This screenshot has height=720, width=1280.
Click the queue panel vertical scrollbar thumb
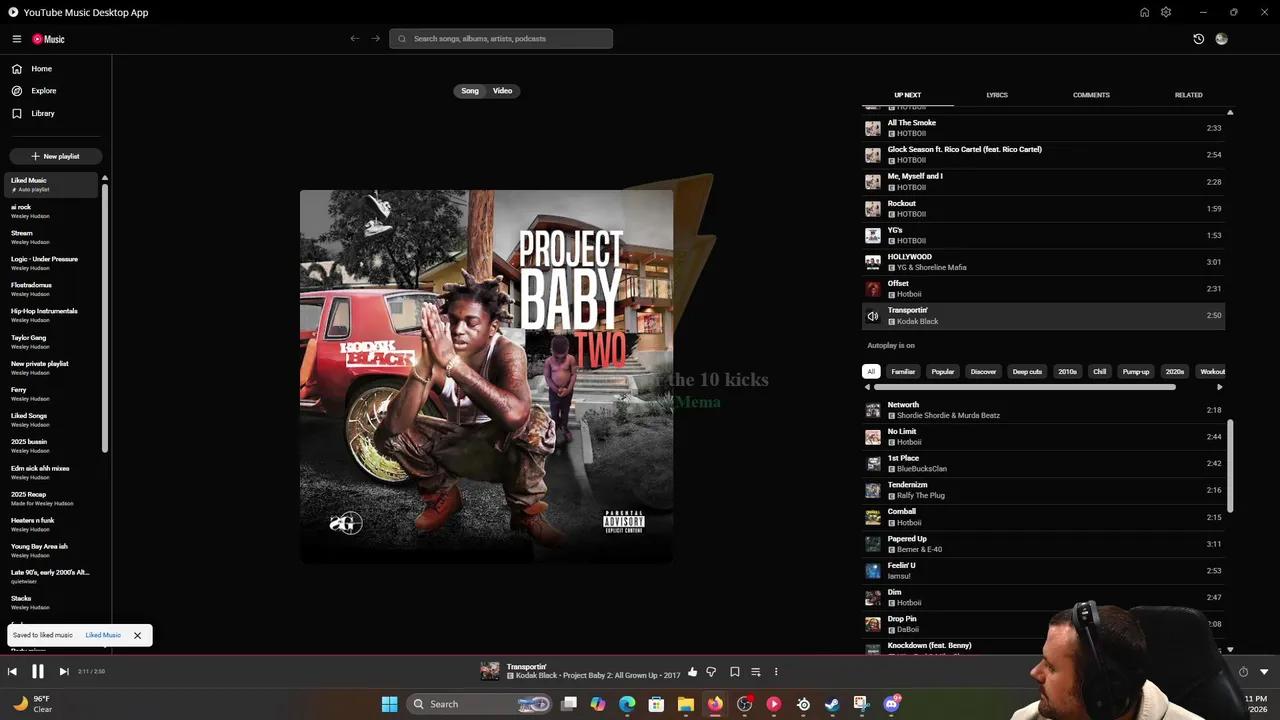click(1230, 466)
